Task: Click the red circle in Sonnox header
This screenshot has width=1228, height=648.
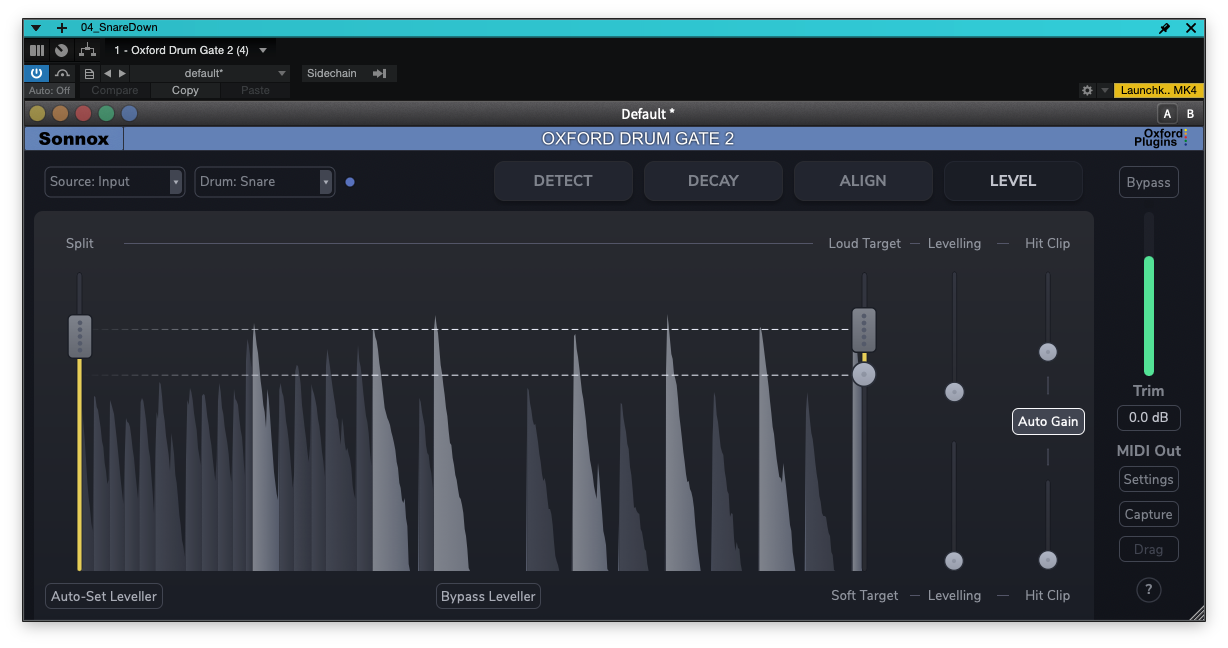Action: coord(84,114)
